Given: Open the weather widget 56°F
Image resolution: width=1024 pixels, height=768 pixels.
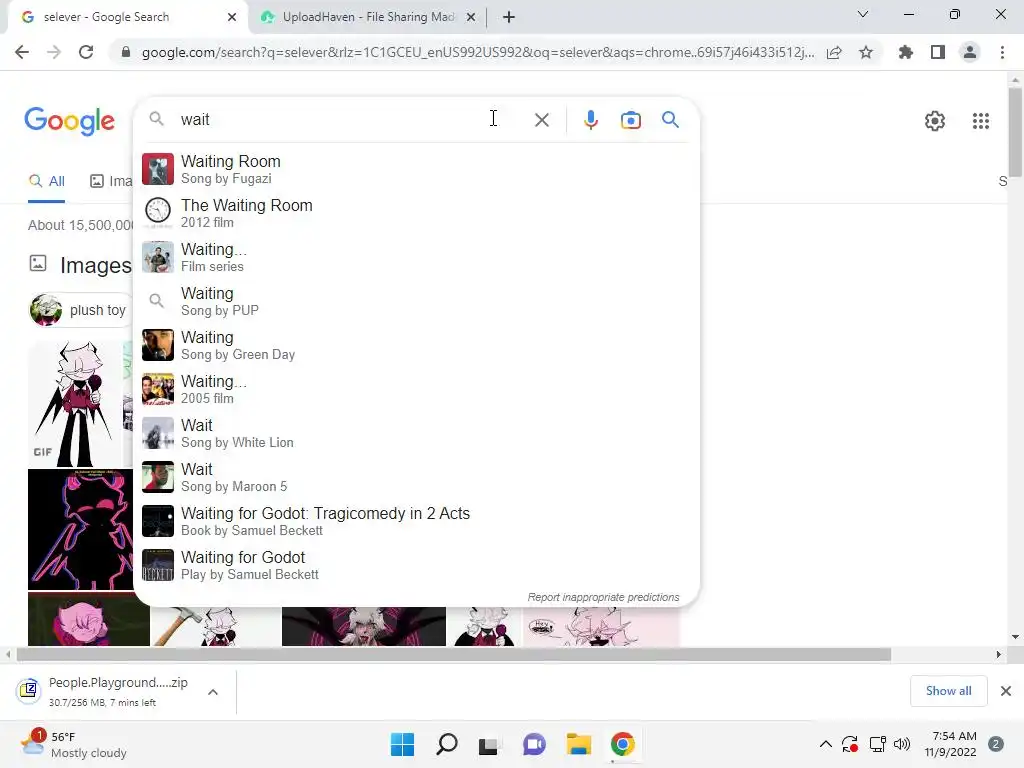Looking at the screenshot, I should (73, 744).
